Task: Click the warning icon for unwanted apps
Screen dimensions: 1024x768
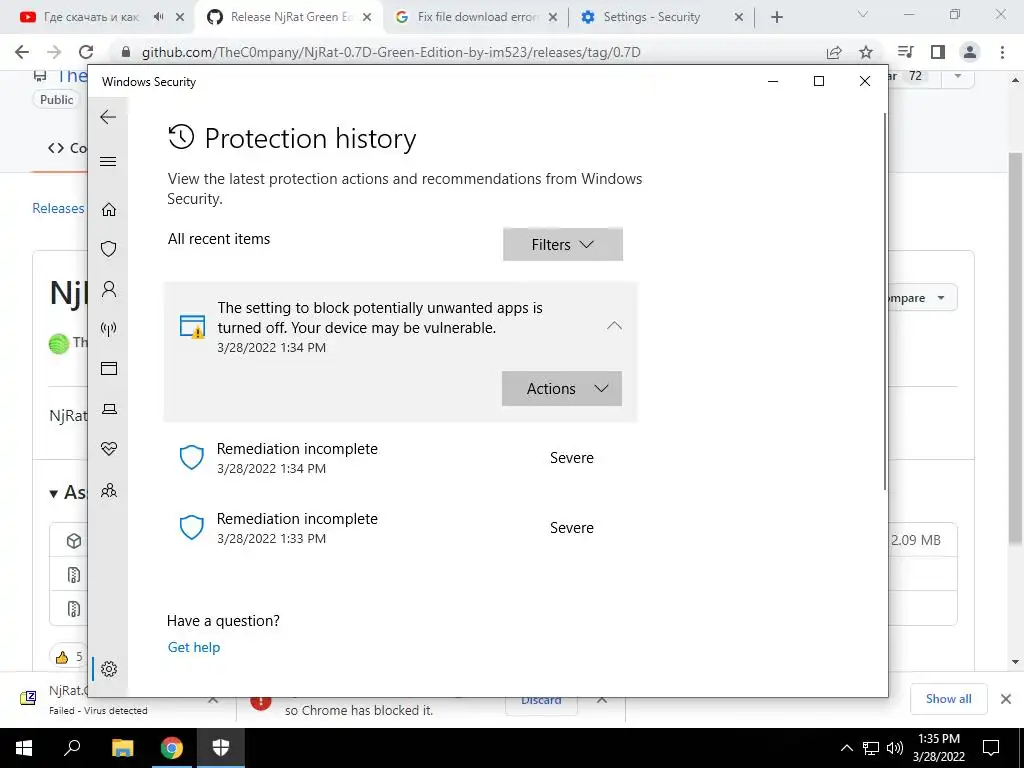Action: [193, 327]
